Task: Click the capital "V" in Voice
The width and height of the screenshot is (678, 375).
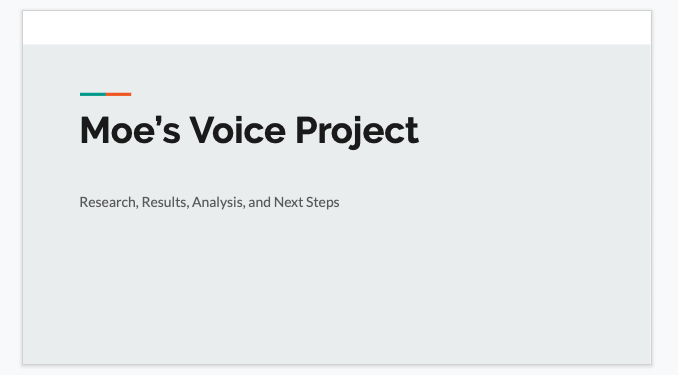Action: 203,130
